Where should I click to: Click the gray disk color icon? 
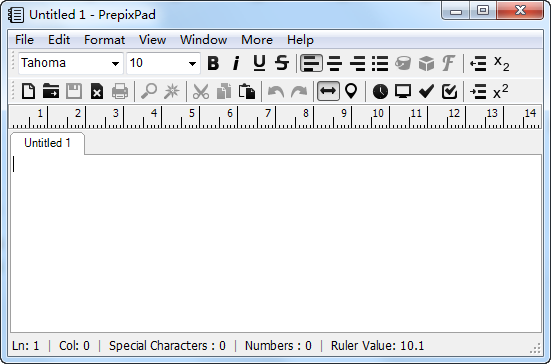point(403,64)
